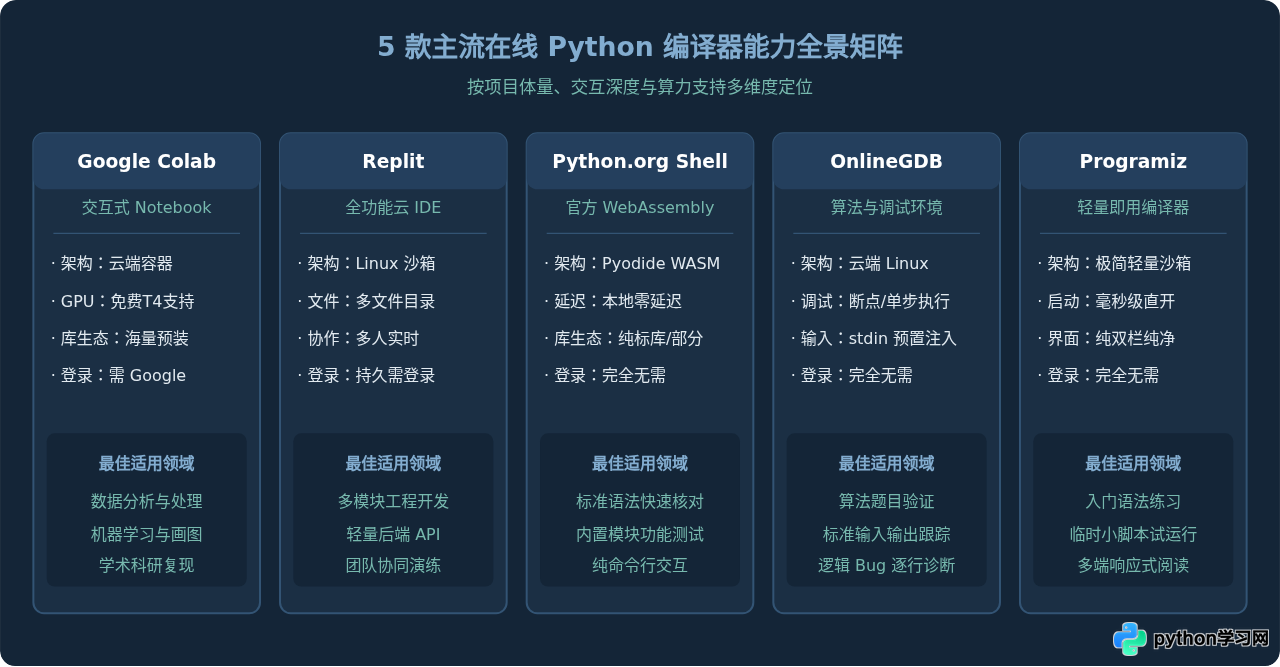
Task: Click the 架构：极简轻量沙箱 line
Action: [1115, 264]
